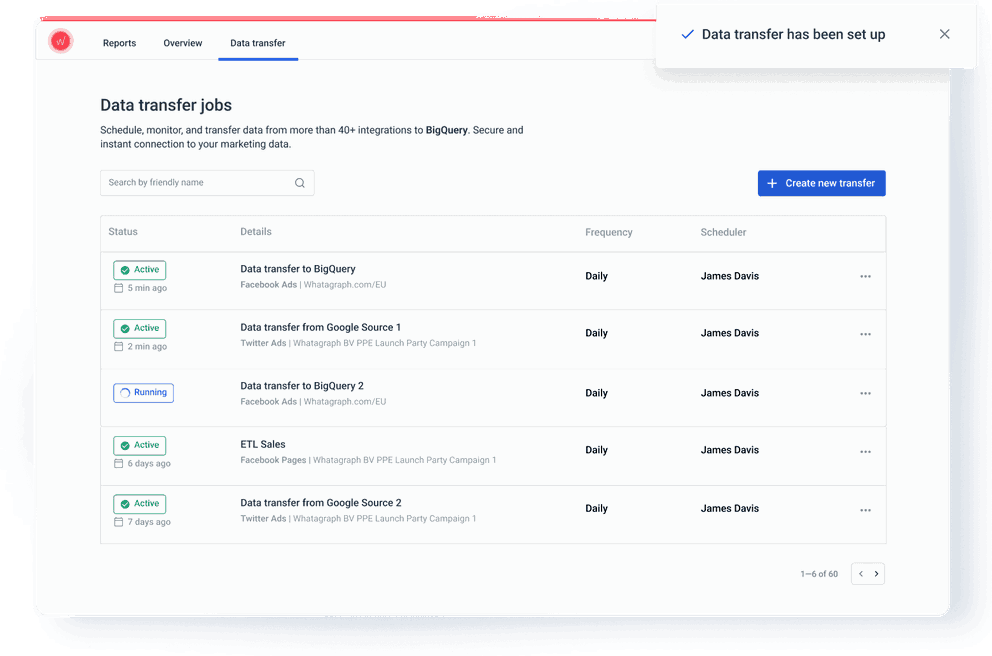Click the calendar icon beside '5 min ago'
This screenshot has height=656, width=992.
coord(117,287)
